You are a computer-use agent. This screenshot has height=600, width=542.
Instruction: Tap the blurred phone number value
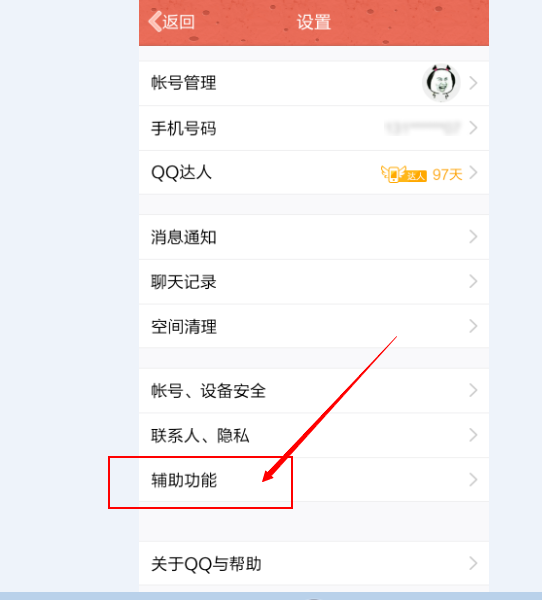(423, 128)
